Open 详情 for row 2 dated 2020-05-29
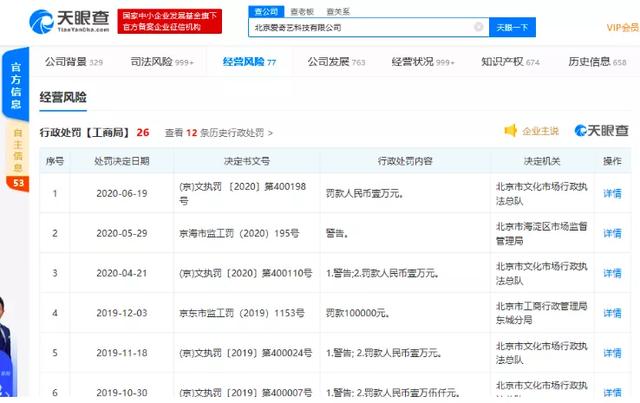This screenshot has width=640, height=403. tap(612, 233)
